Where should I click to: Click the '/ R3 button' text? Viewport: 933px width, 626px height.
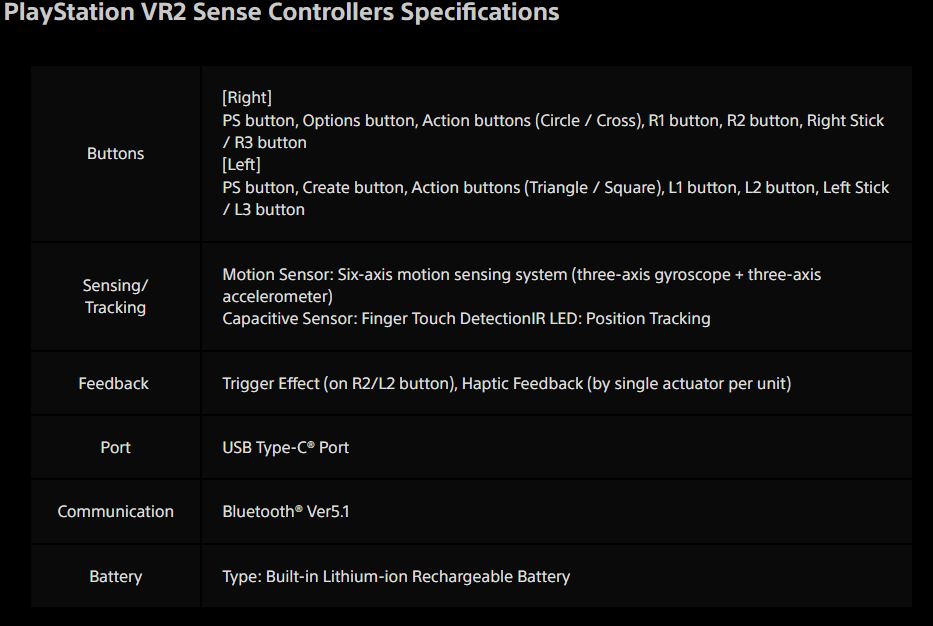coord(264,143)
